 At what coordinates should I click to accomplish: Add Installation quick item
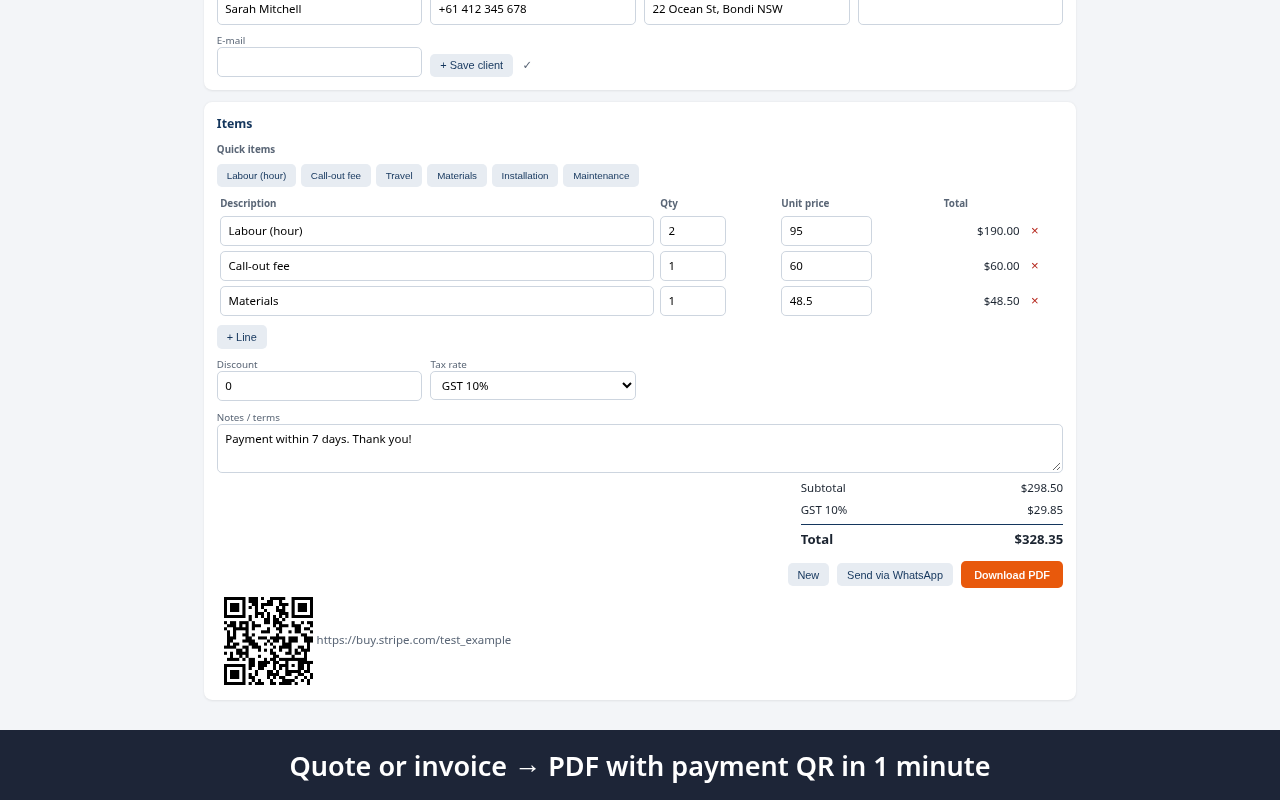pyautogui.click(x=525, y=176)
